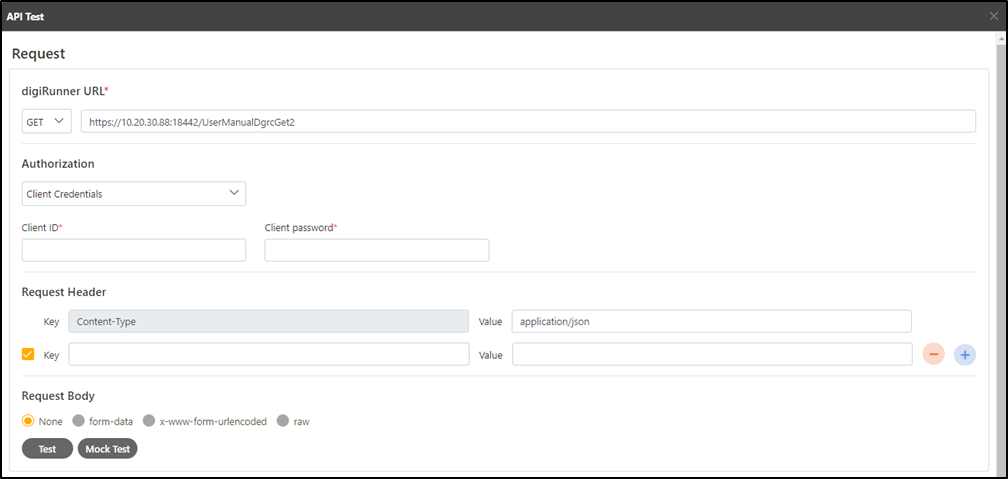Choose x-www-form-urlencoded body type
Viewport: 1008px width, 479px height.
pos(150,421)
